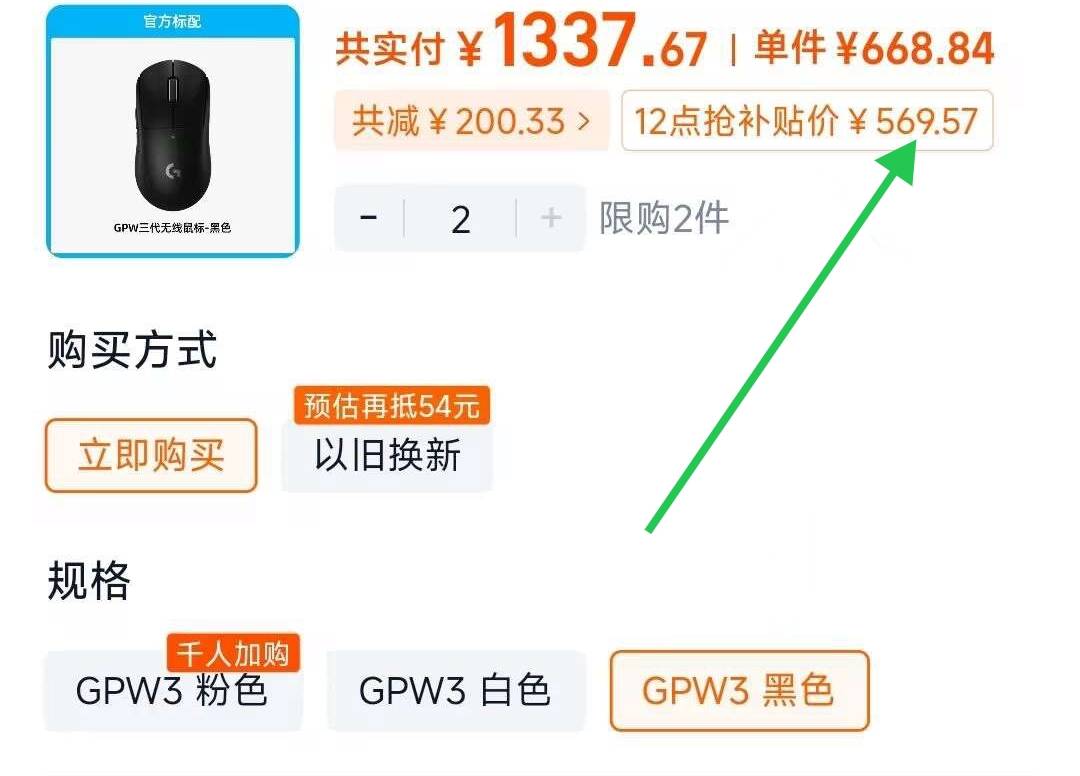Decrease quantity with the minus button
Image resolution: width=1080 pixels, height=776 pixels.
pyautogui.click(x=368, y=218)
